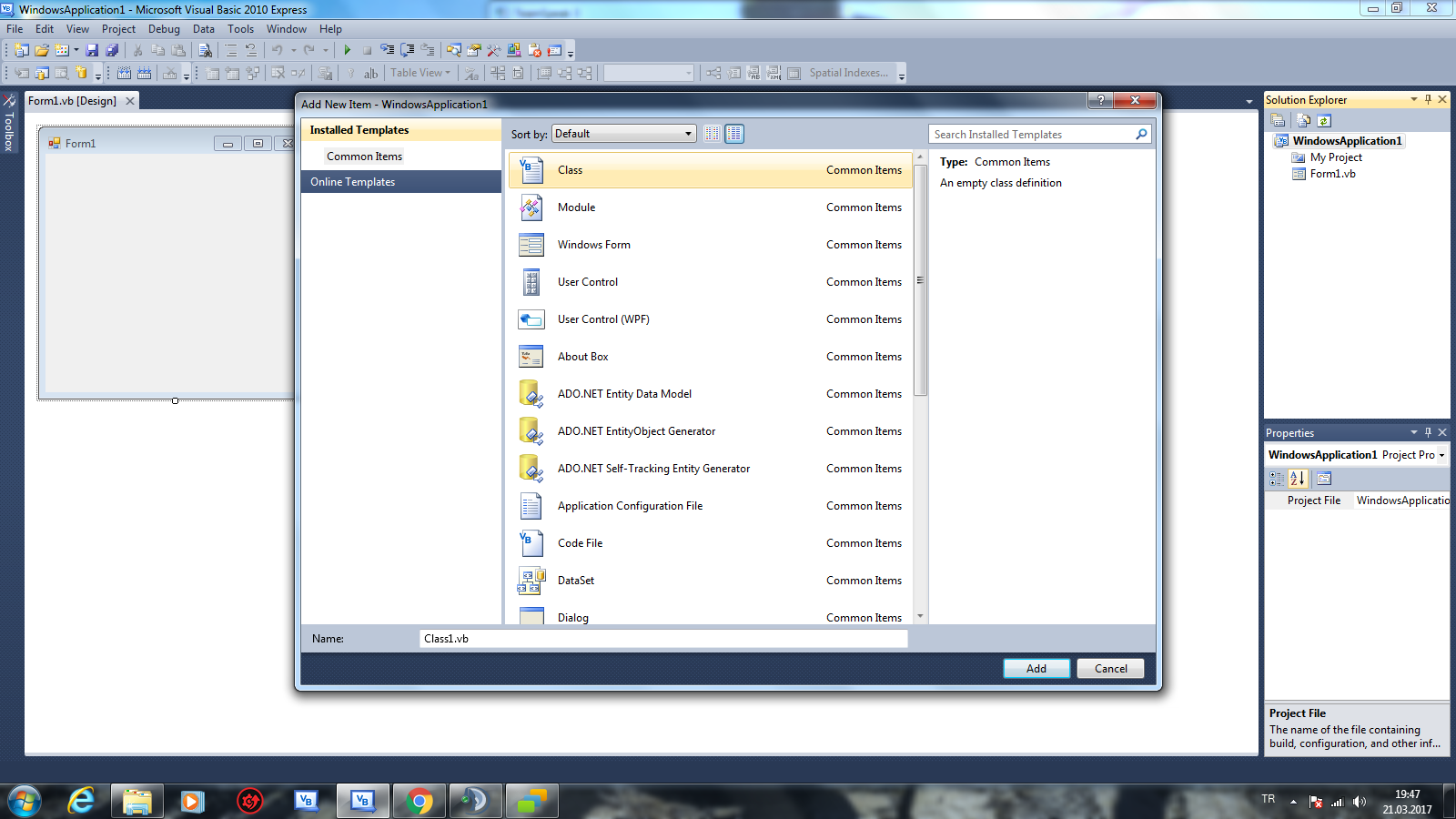This screenshot has height=819, width=1456.
Task: Open the Add Item dropdown arrow in toolbar
Action: 76,51
